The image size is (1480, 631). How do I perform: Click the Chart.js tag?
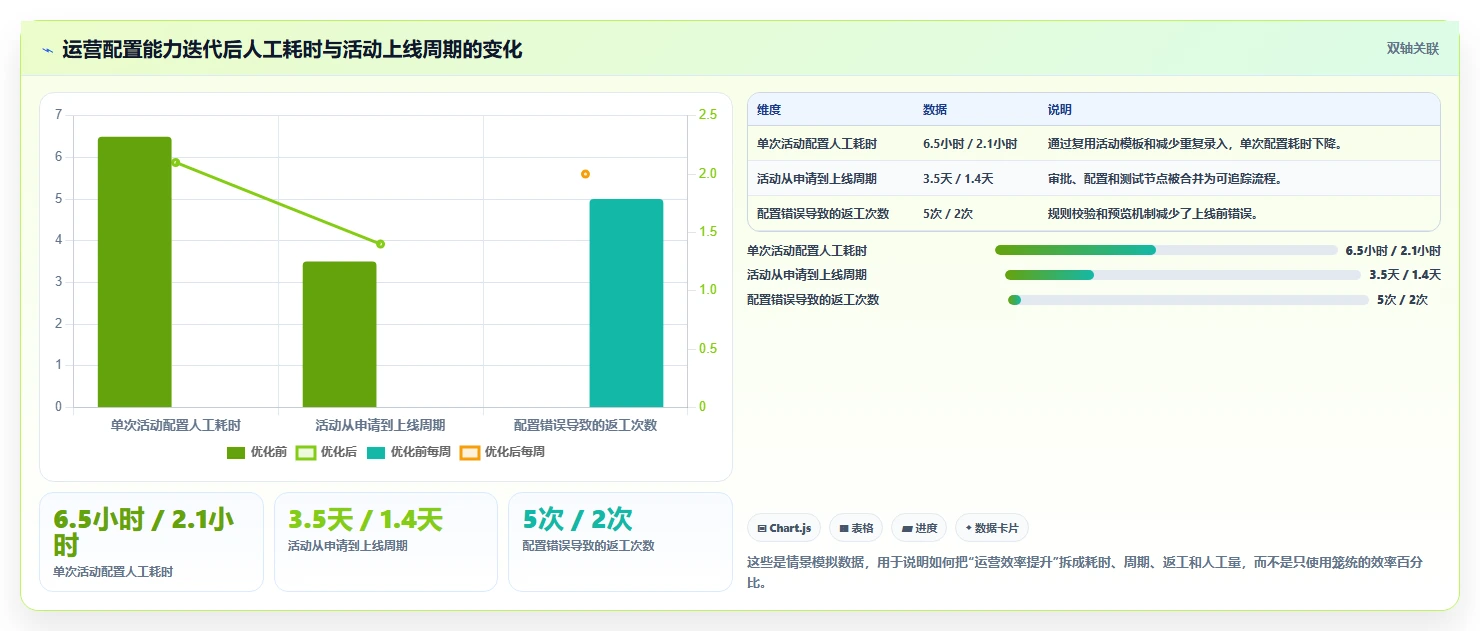(x=784, y=528)
